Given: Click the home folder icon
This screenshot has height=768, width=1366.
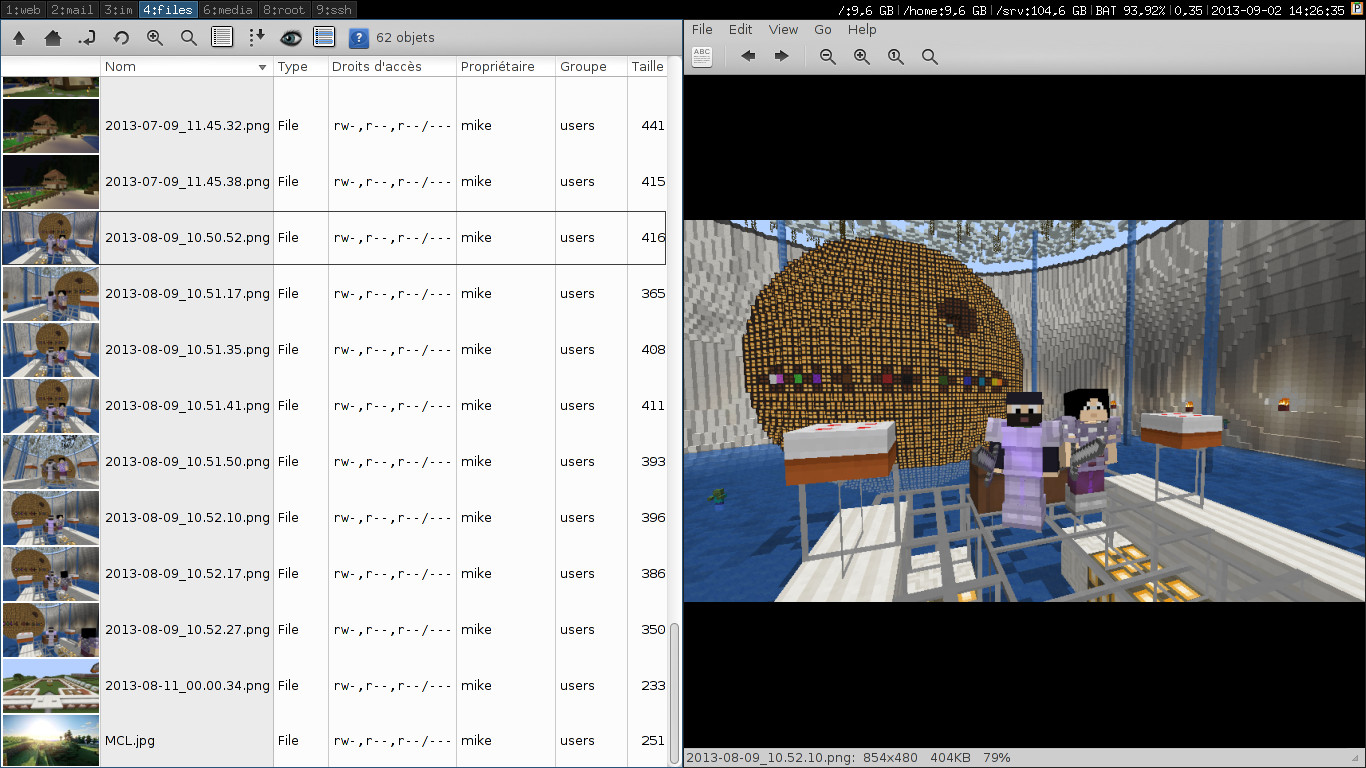Looking at the screenshot, I should pos(53,38).
